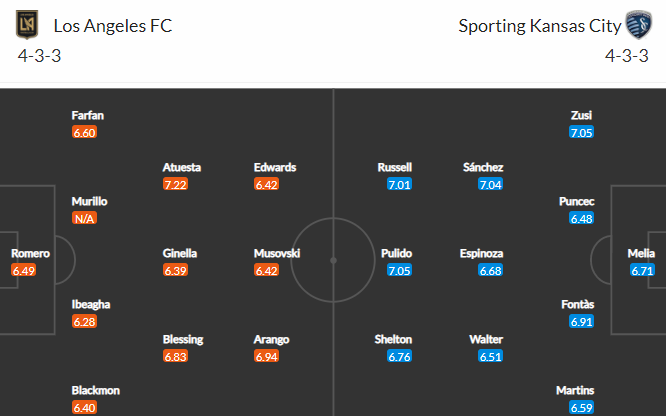This screenshot has width=666, height=416.
Task: Select goalkeeper Melia
Action: pos(641,254)
